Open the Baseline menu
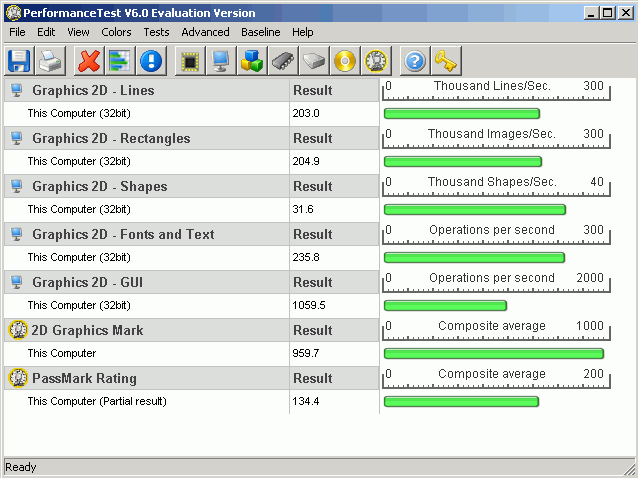Screen dimensions: 638x478 point(261,32)
